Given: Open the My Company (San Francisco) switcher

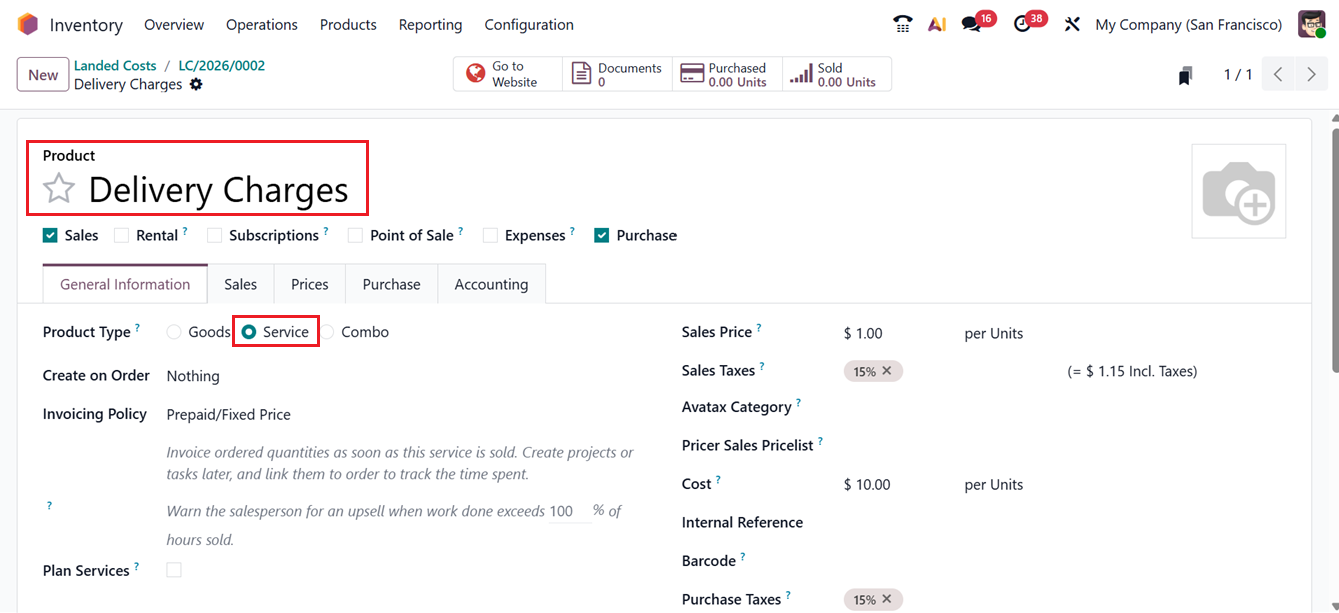Looking at the screenshot, I should click(1188, 23).
